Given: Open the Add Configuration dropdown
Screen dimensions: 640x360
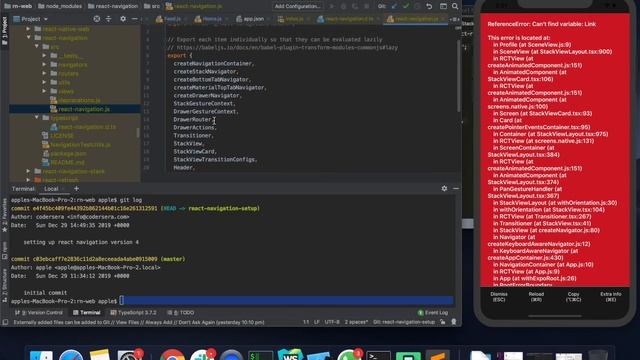Looking at the screenshot, I should click(297, 6).
